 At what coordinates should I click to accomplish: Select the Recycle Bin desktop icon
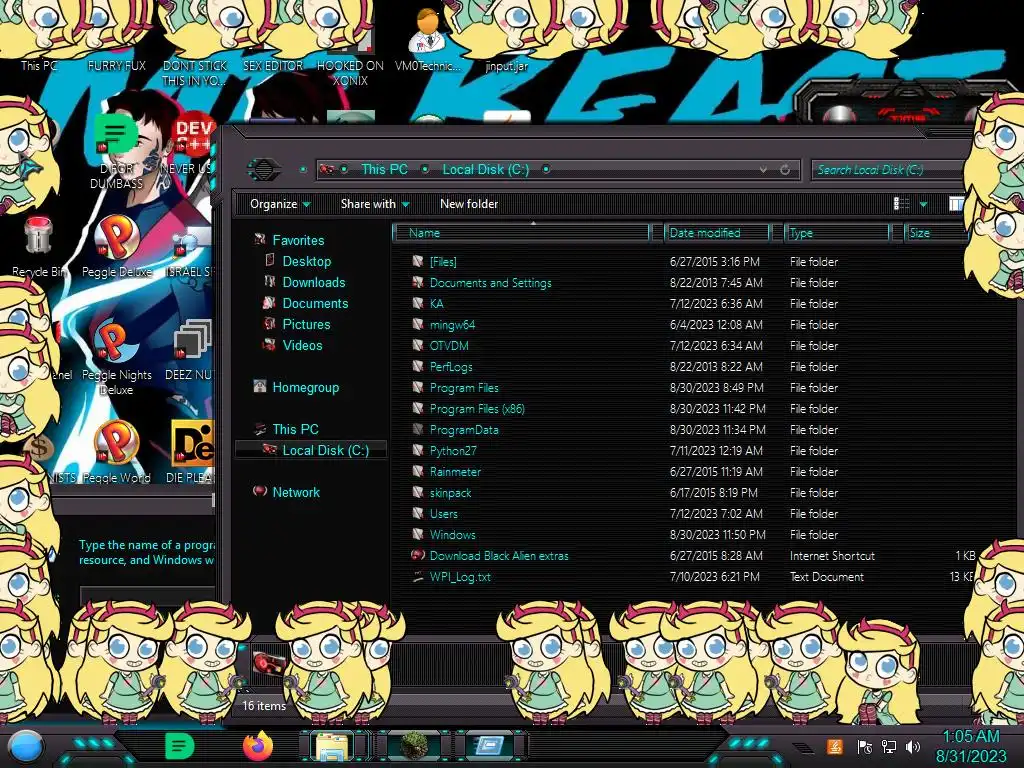(x=38, y=246)
